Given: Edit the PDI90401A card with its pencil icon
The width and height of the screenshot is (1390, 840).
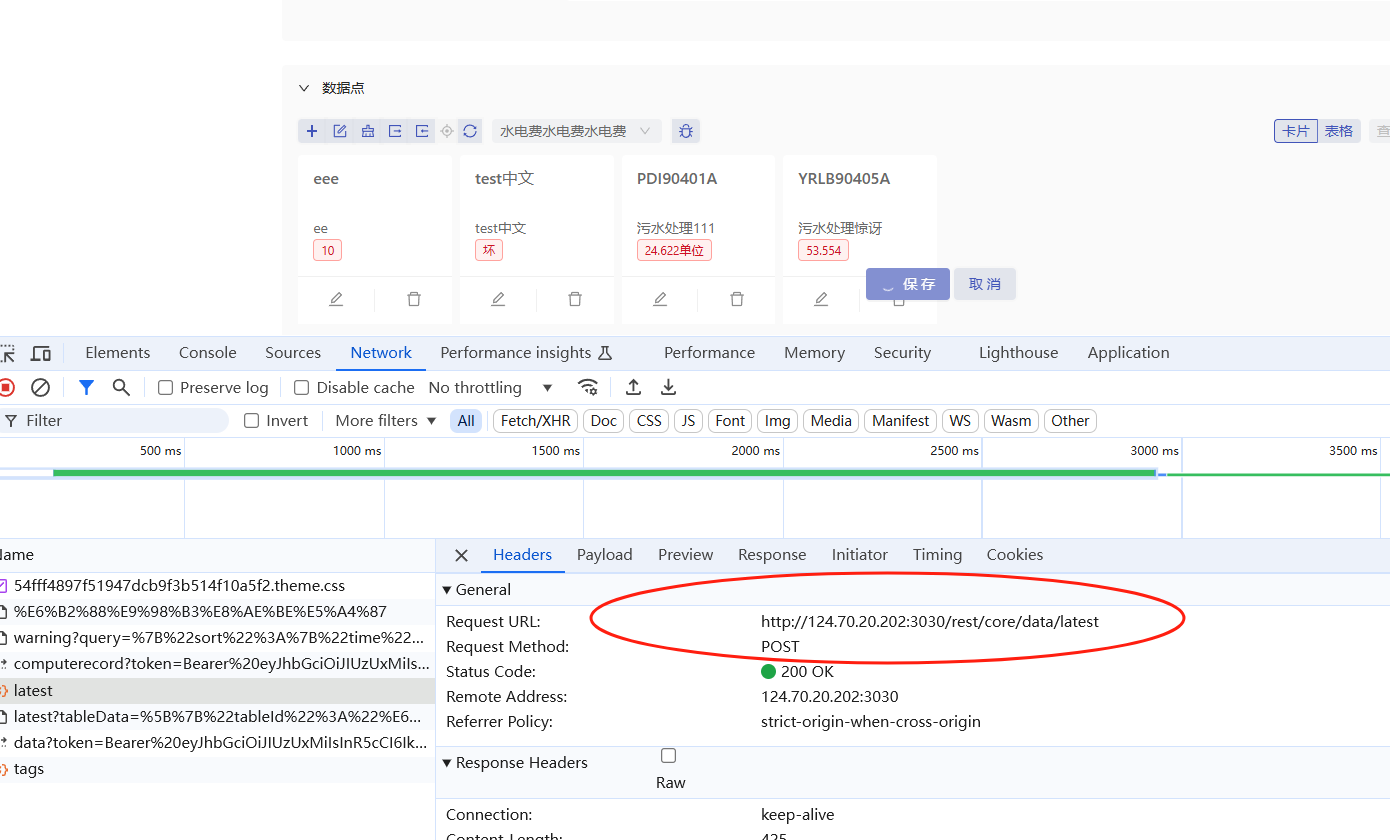Looking at the screenshot, I should [660, 299].
